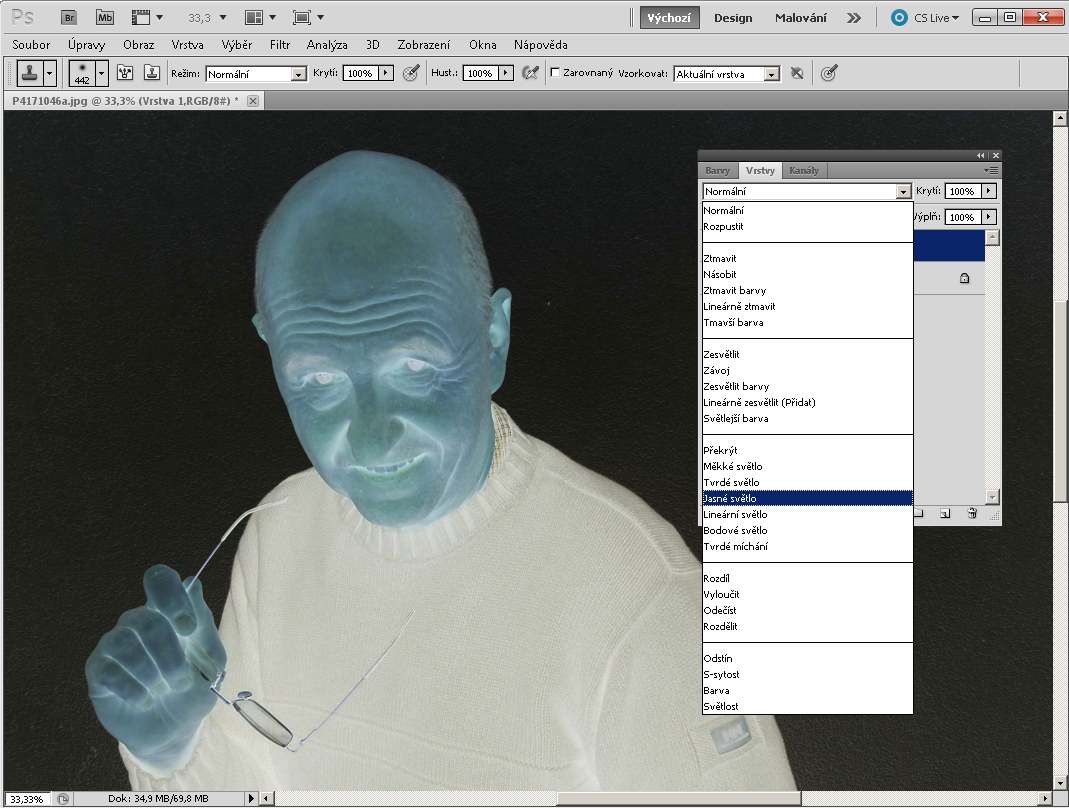Enable the Zarovnaný checkbox
Image resolution: width=1069 pixels, height=808 pixels.
(x=555, y=73)
